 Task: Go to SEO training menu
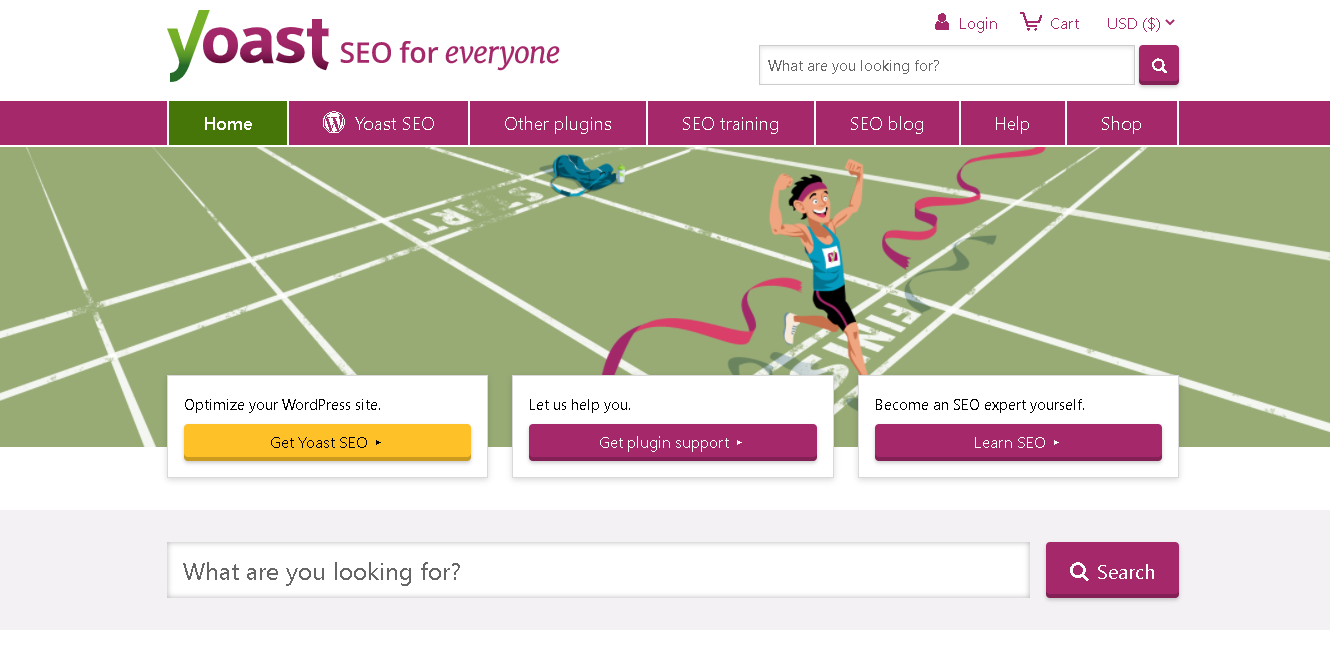click(731, 123)
